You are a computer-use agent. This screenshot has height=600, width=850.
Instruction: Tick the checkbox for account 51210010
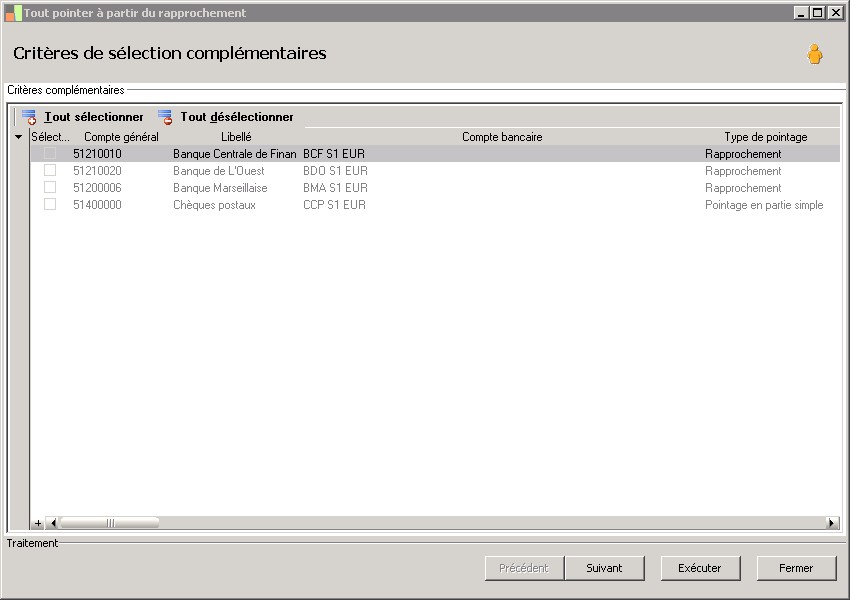(50, 153)
